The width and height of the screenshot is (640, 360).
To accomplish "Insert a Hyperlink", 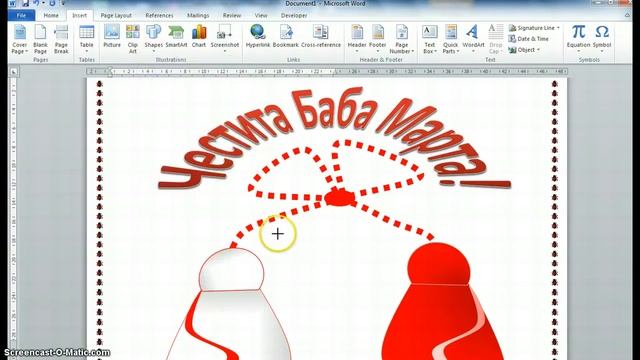I will (258, 37).
